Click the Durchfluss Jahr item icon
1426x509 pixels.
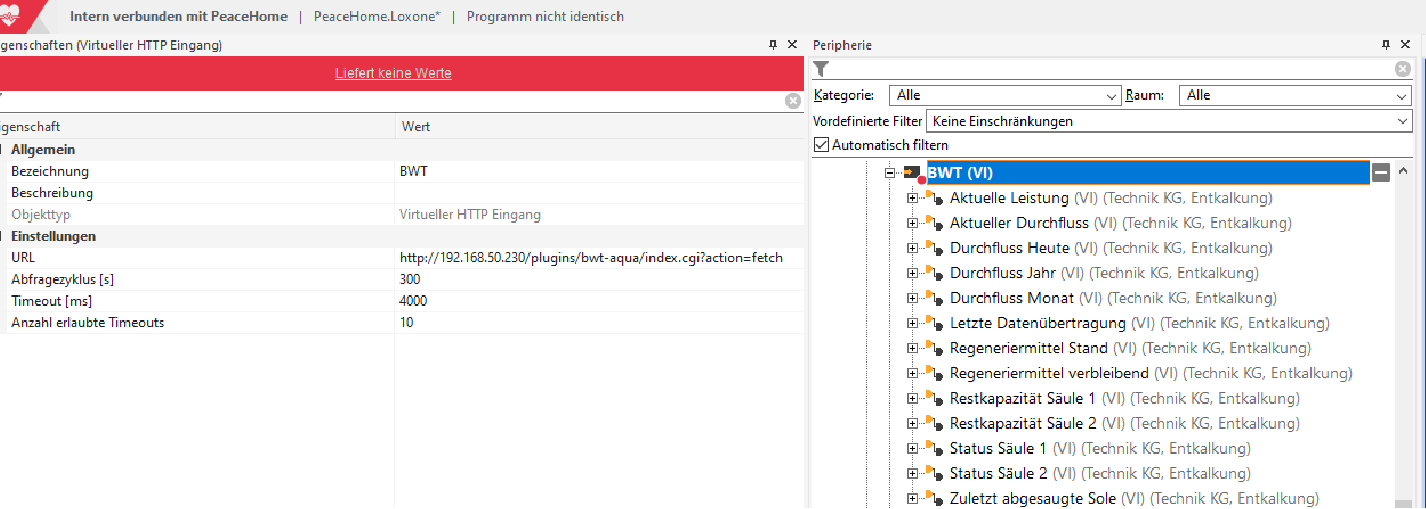(x=934, y=273)
